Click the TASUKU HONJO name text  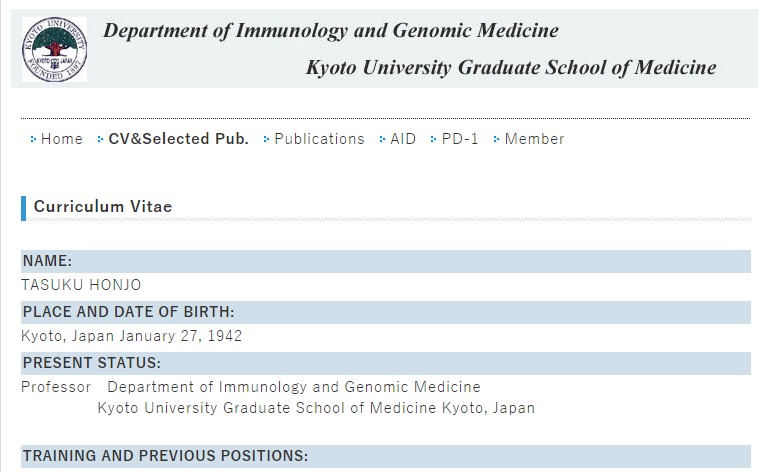pos(81,285)
